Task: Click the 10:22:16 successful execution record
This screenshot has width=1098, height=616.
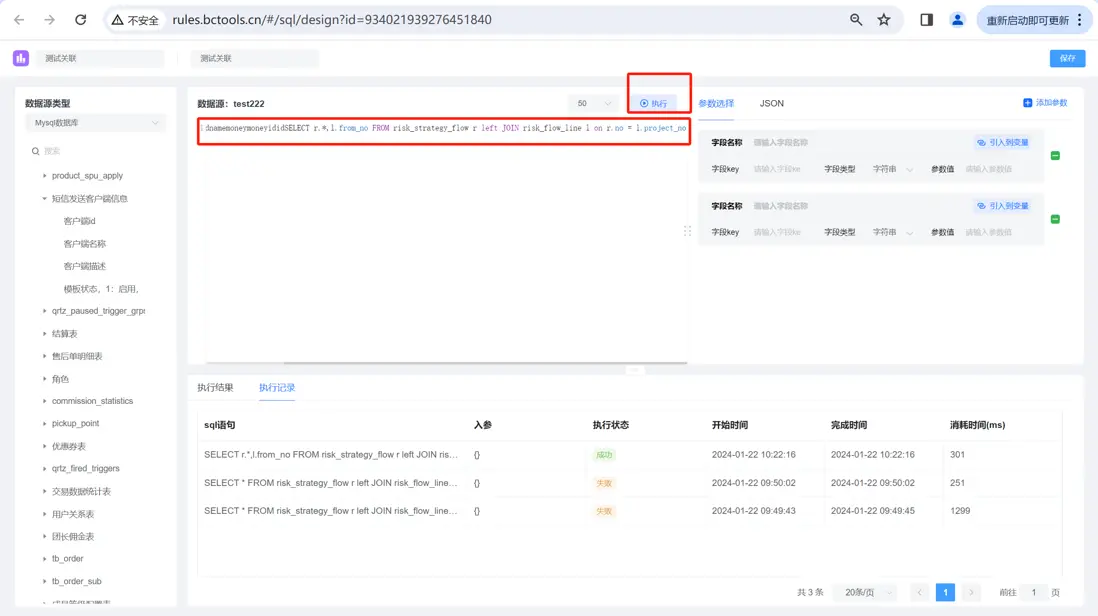Action: point(630,454)
